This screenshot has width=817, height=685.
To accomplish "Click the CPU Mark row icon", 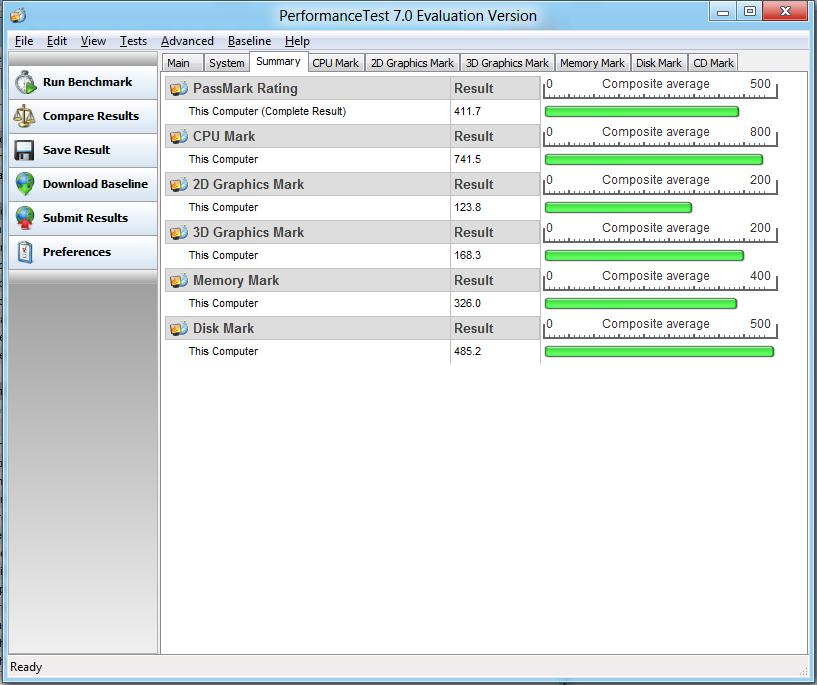I will point(179,136).
